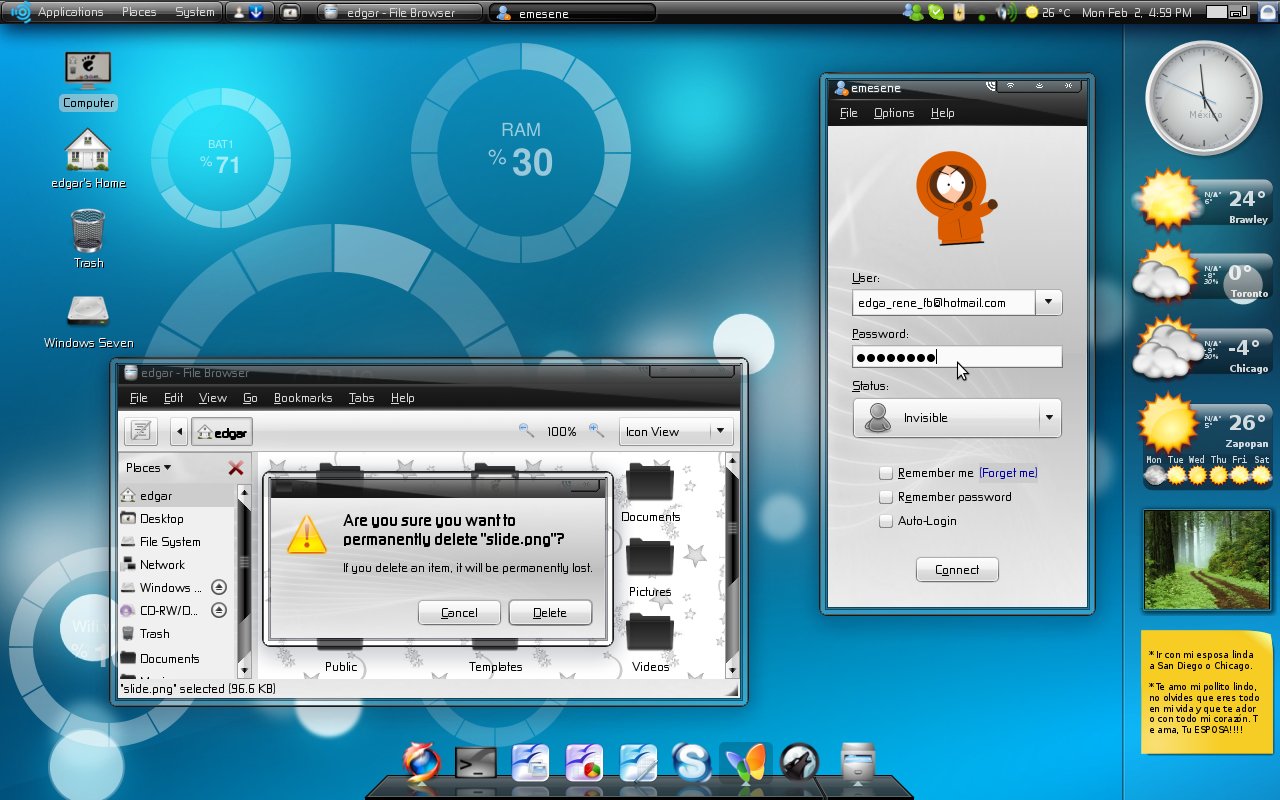
Task: Confirm Delete of slide.png
Action: (550, 613)
